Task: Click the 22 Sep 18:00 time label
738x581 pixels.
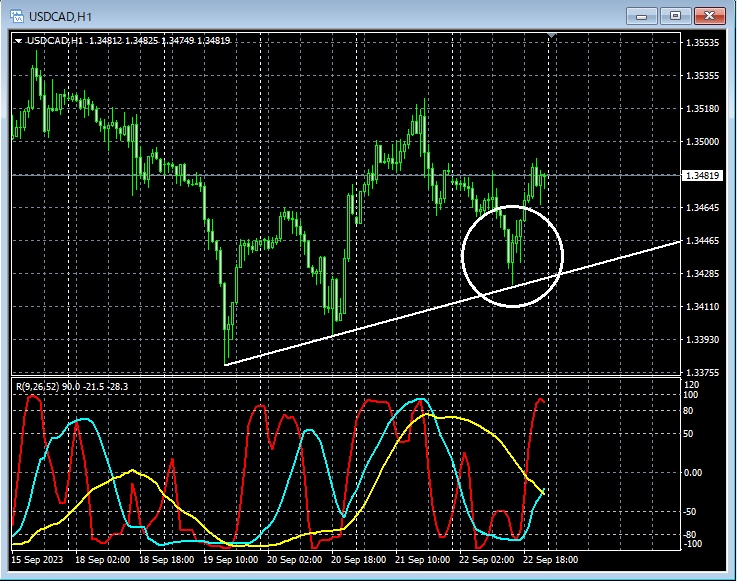Action: tap(551, 560)
